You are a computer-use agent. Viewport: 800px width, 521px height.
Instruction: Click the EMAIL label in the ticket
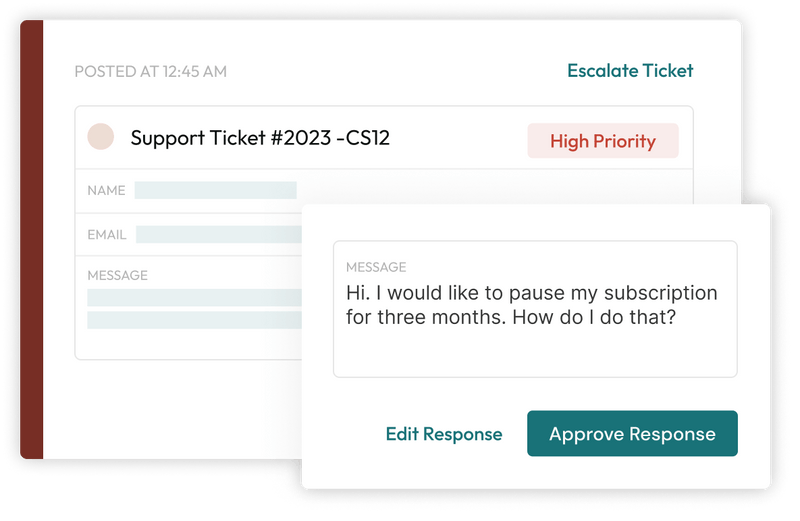(x=107, y=235)
